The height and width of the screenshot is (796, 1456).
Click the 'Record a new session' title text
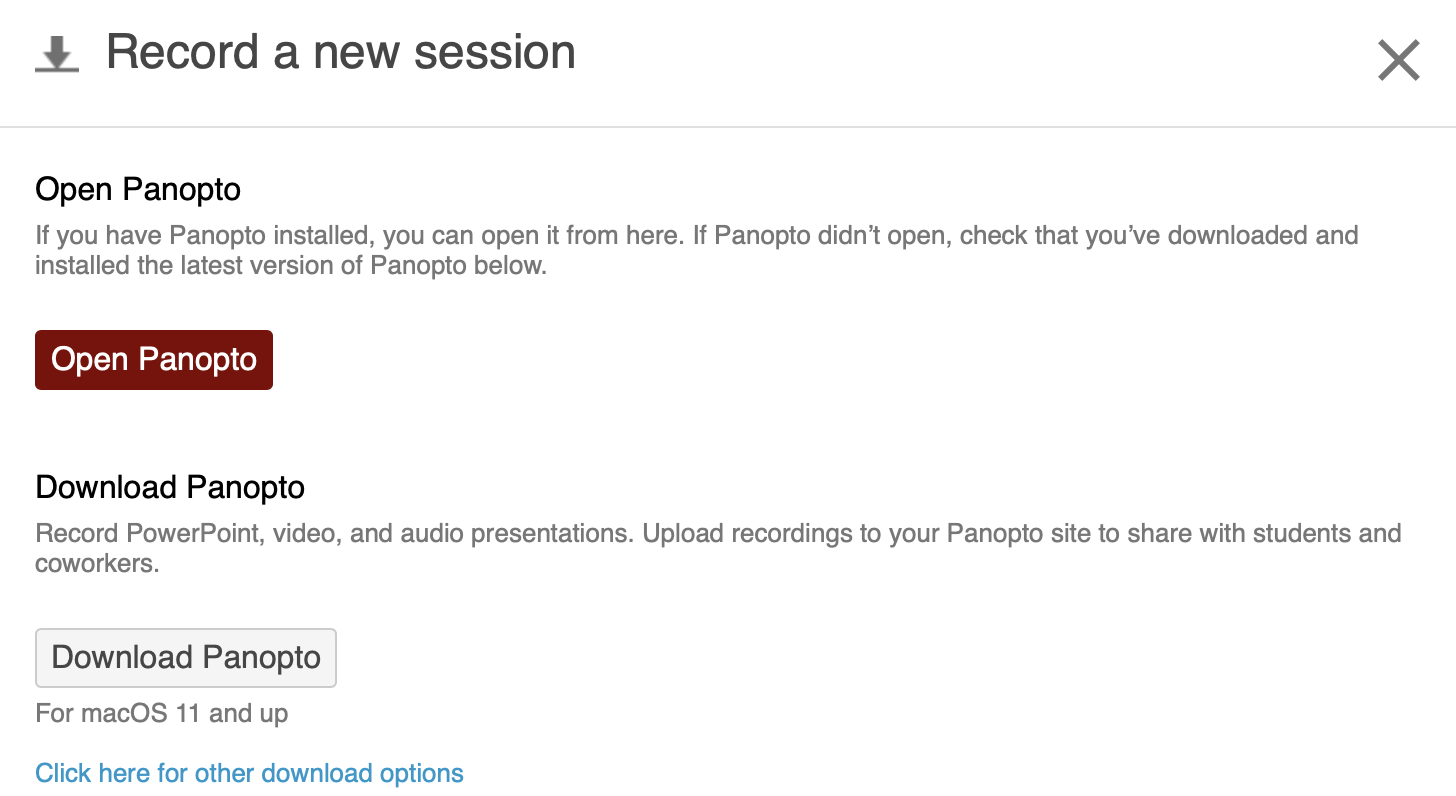341,52
